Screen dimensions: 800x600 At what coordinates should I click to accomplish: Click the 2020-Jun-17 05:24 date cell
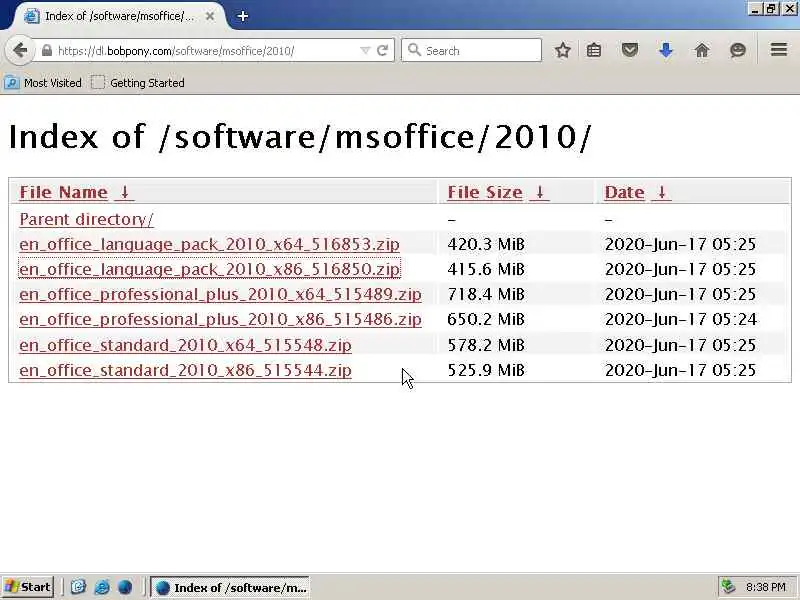tap(681, 319)
